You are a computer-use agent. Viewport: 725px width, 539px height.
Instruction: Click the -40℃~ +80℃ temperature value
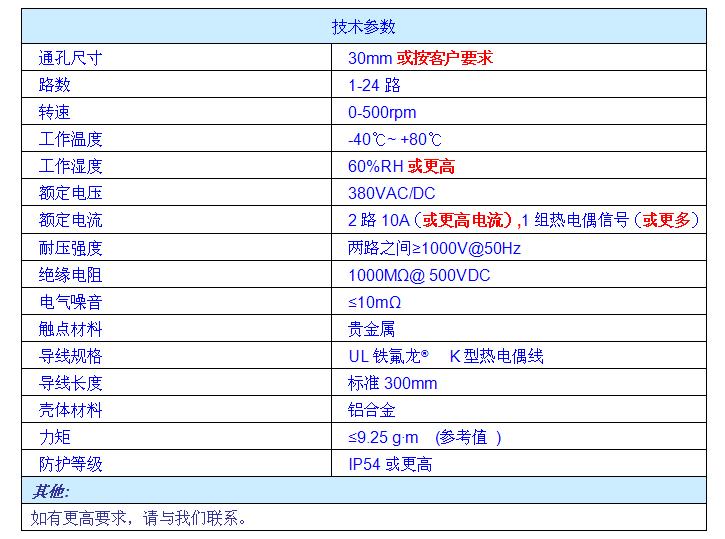[395, 140]
